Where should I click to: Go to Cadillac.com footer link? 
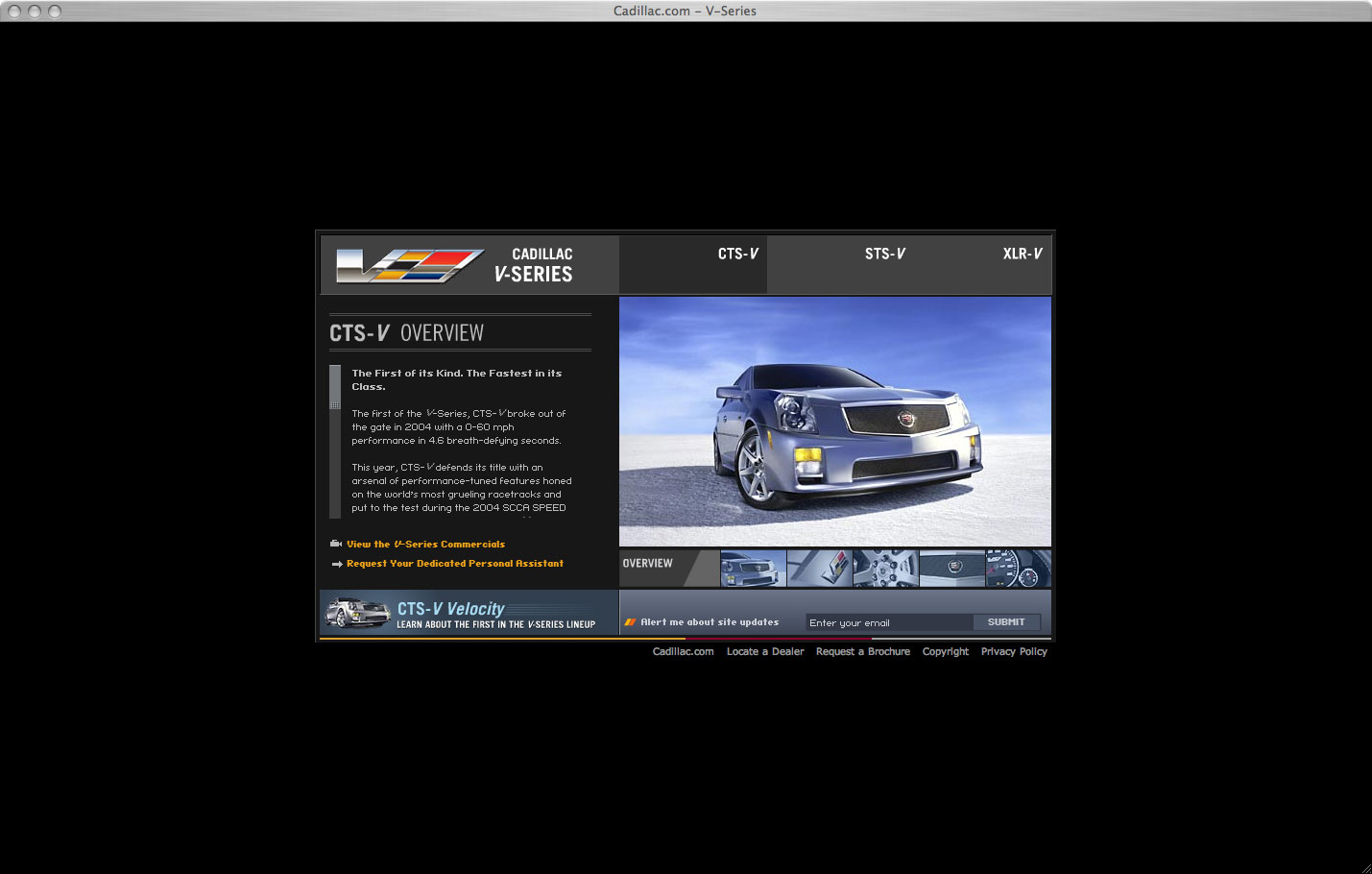pyautogui.click(x=684, y=651)
